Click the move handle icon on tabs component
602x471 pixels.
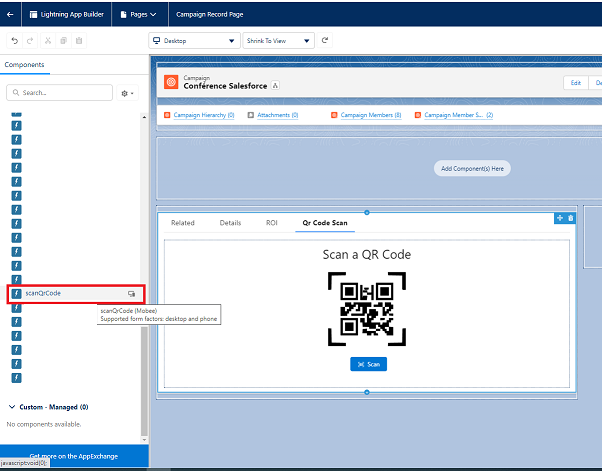(560, 218)
